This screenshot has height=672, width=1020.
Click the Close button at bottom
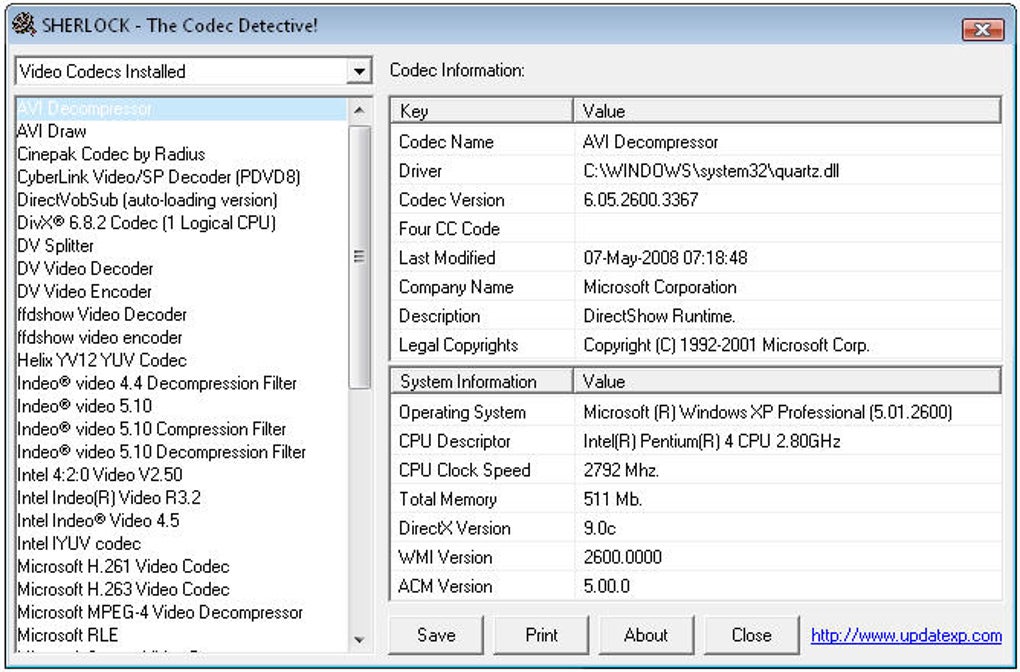[751, 634]
